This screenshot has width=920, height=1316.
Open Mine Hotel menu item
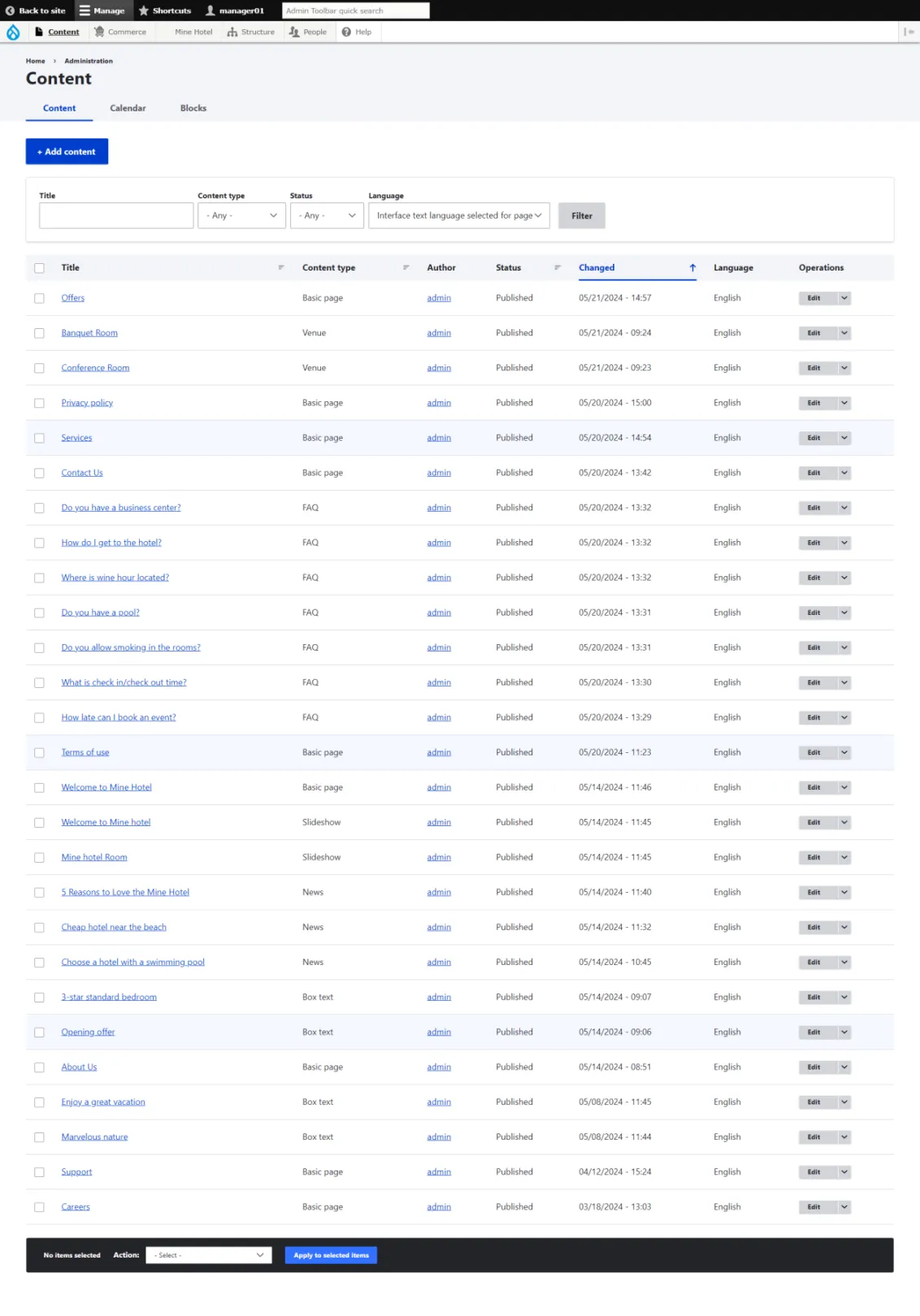(193, 32)
